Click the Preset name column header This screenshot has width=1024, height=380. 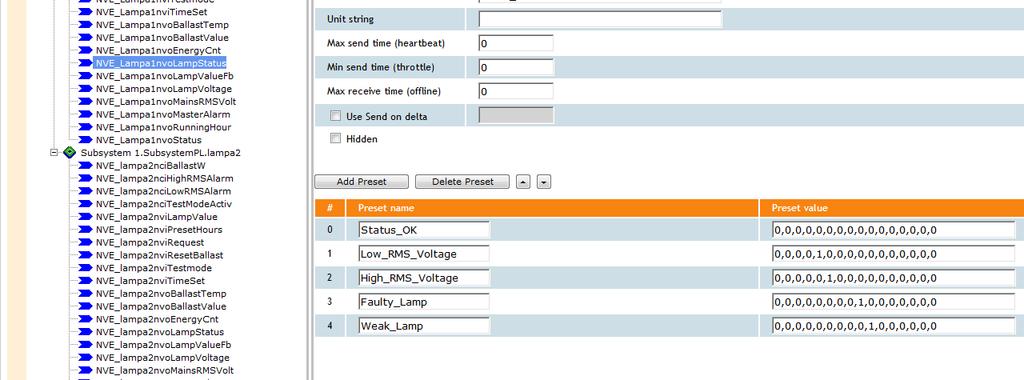pyautogui.click(x=552, y=208)
